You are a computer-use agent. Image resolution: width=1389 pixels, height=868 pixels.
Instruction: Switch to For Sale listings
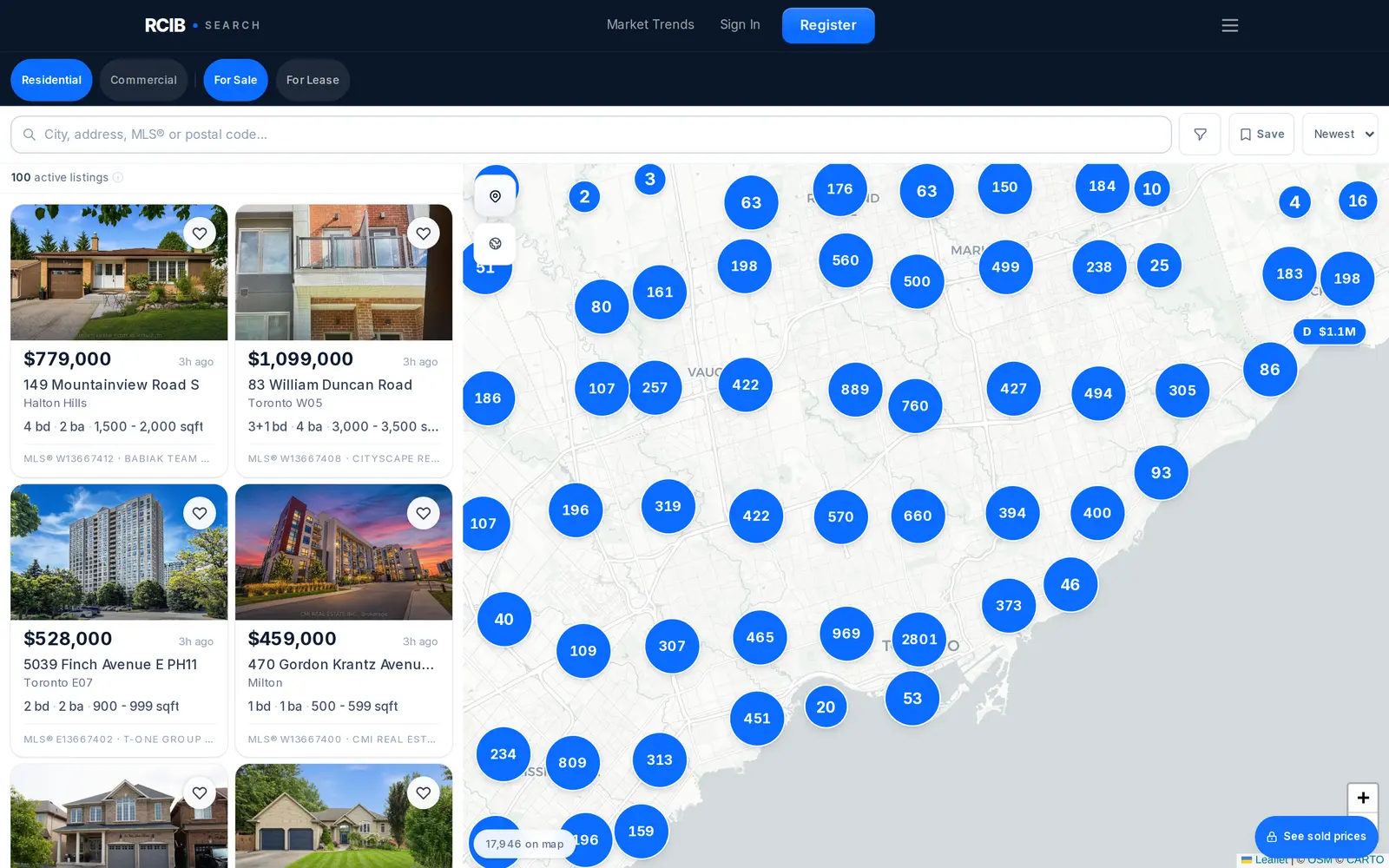(x=235, y=80)
